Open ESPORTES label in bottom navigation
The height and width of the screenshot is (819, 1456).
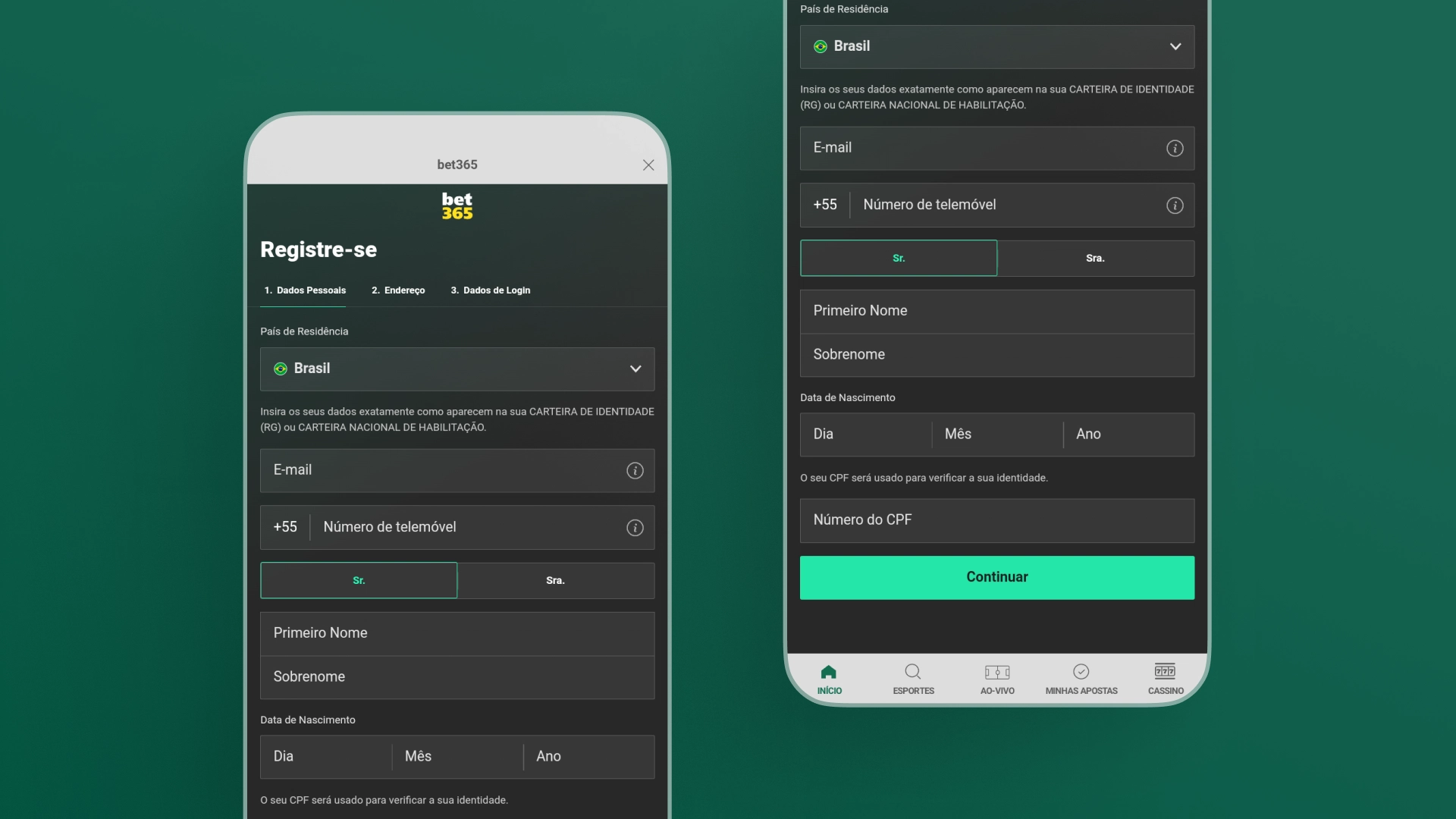pos(913,691)
